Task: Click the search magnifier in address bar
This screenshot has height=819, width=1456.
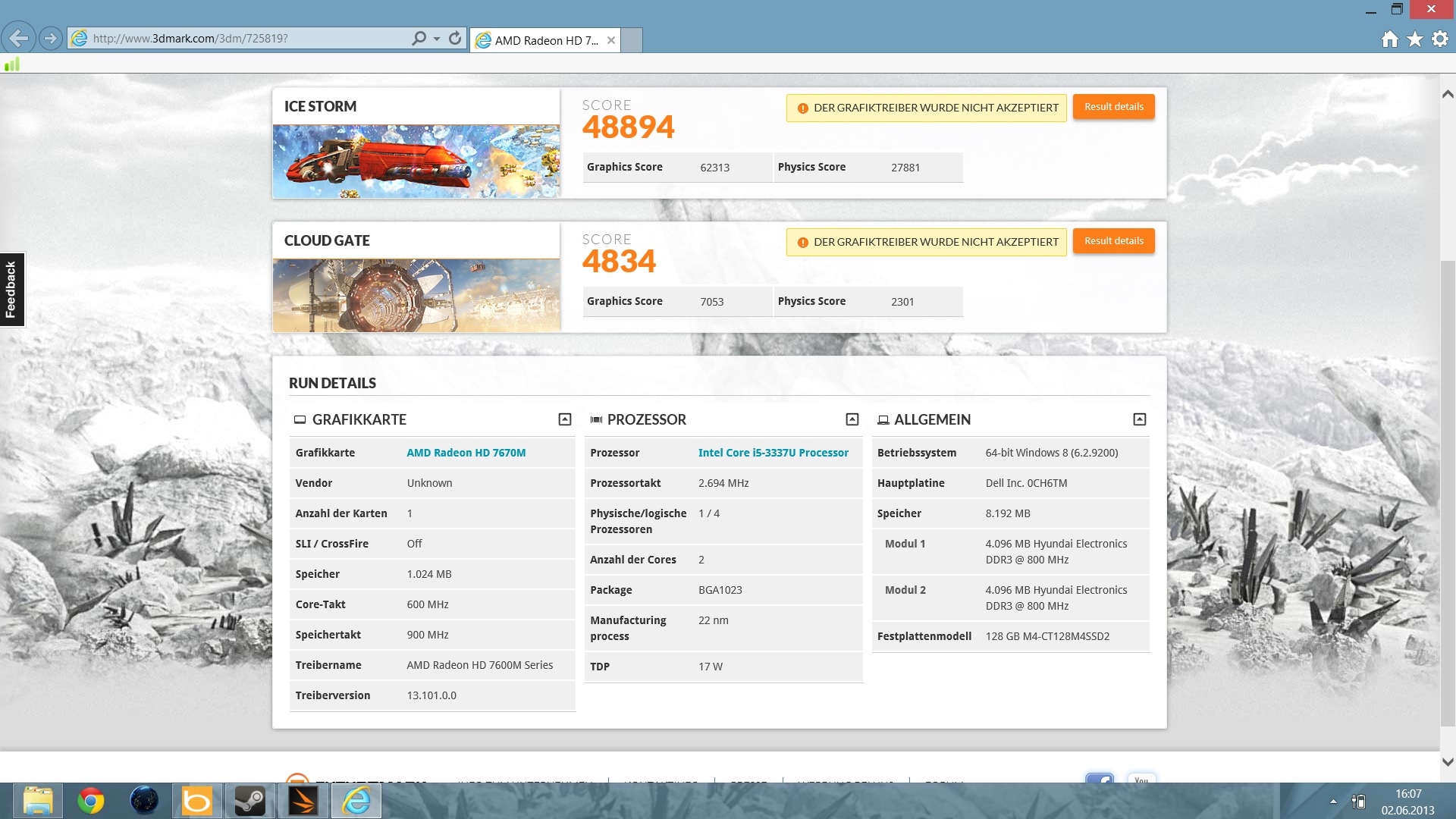Action: click(419, 38)
